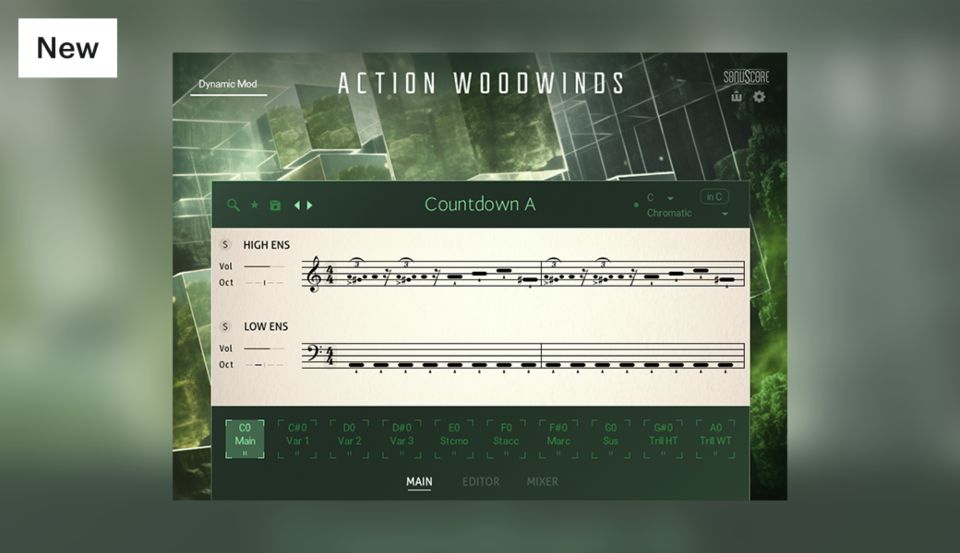
Task: Click the save preset disk icon
Action: click(275, 205)
